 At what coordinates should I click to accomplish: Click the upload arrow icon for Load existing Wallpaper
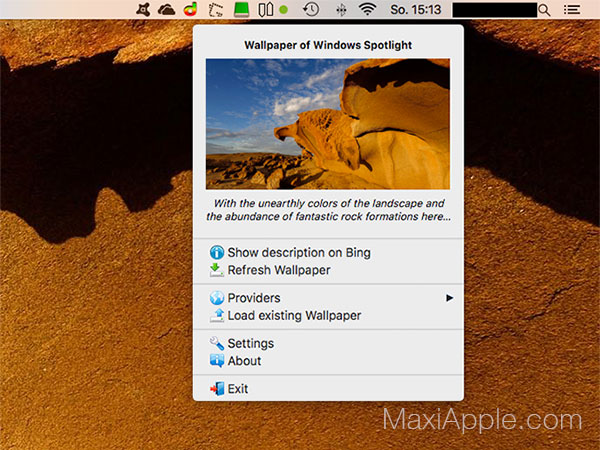[217, 315]
